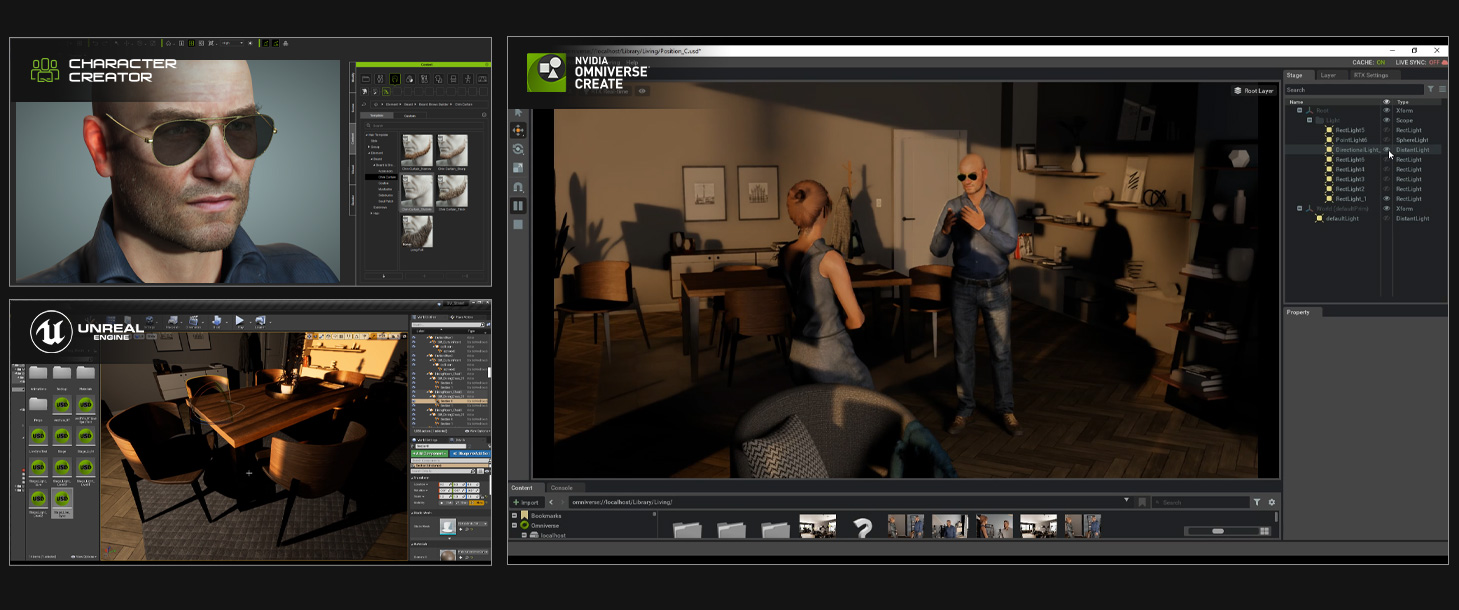This screenshot has height=610, width=1459.
Task: Toggle visibility of DirectionalLight_
Action: coord(1386,150)
